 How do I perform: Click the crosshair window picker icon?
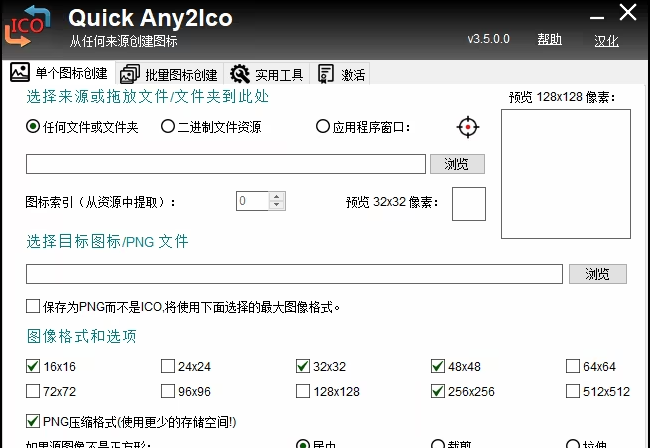pyautogui.click(x=468, y=127)
